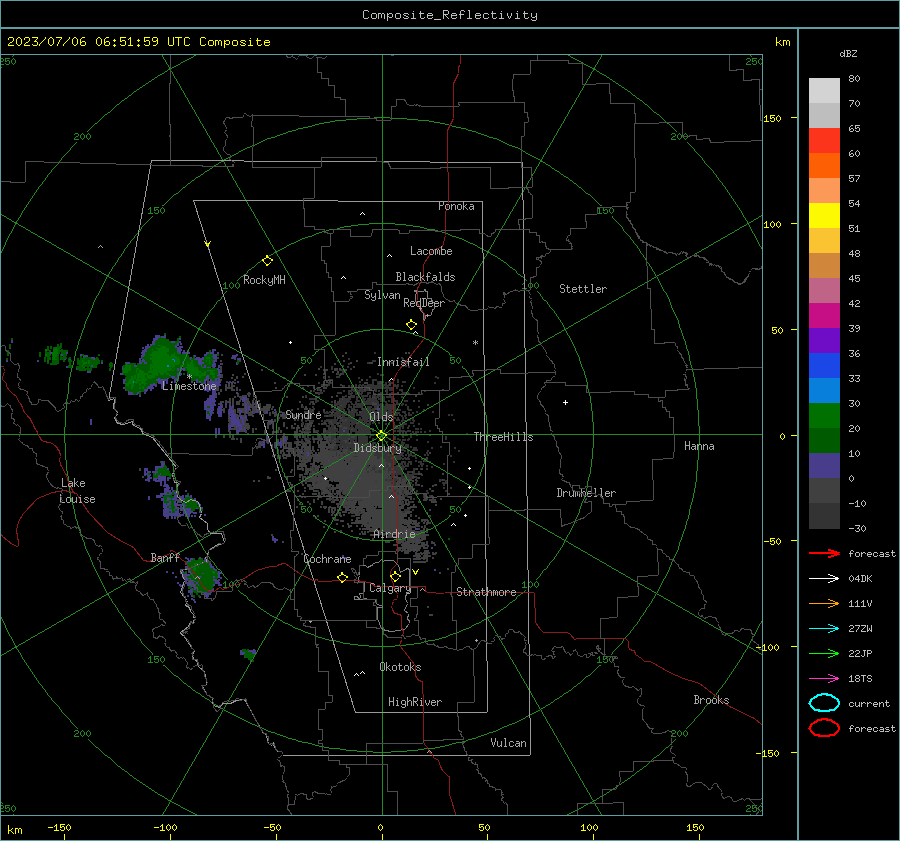Click the Banff label on the map
900x841 pixels.
pyautogui.click(x=165, y=558)
